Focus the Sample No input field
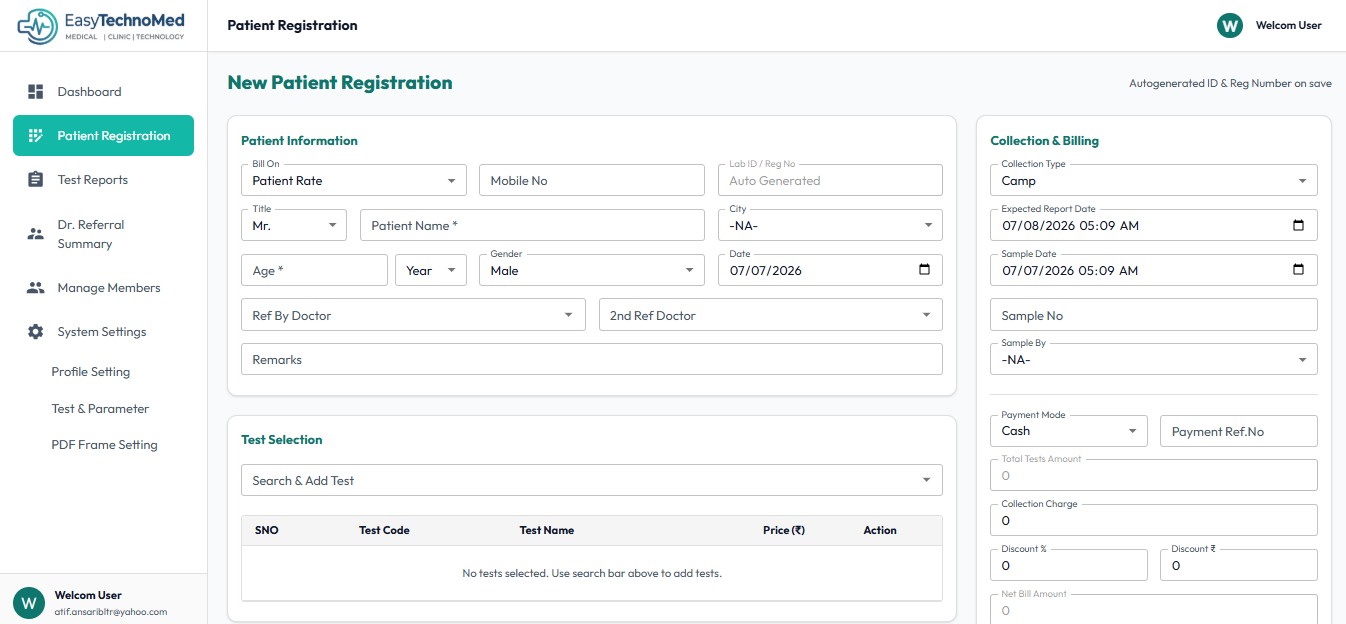Viewport: 1346px width, 624px height. point(1154,315)
